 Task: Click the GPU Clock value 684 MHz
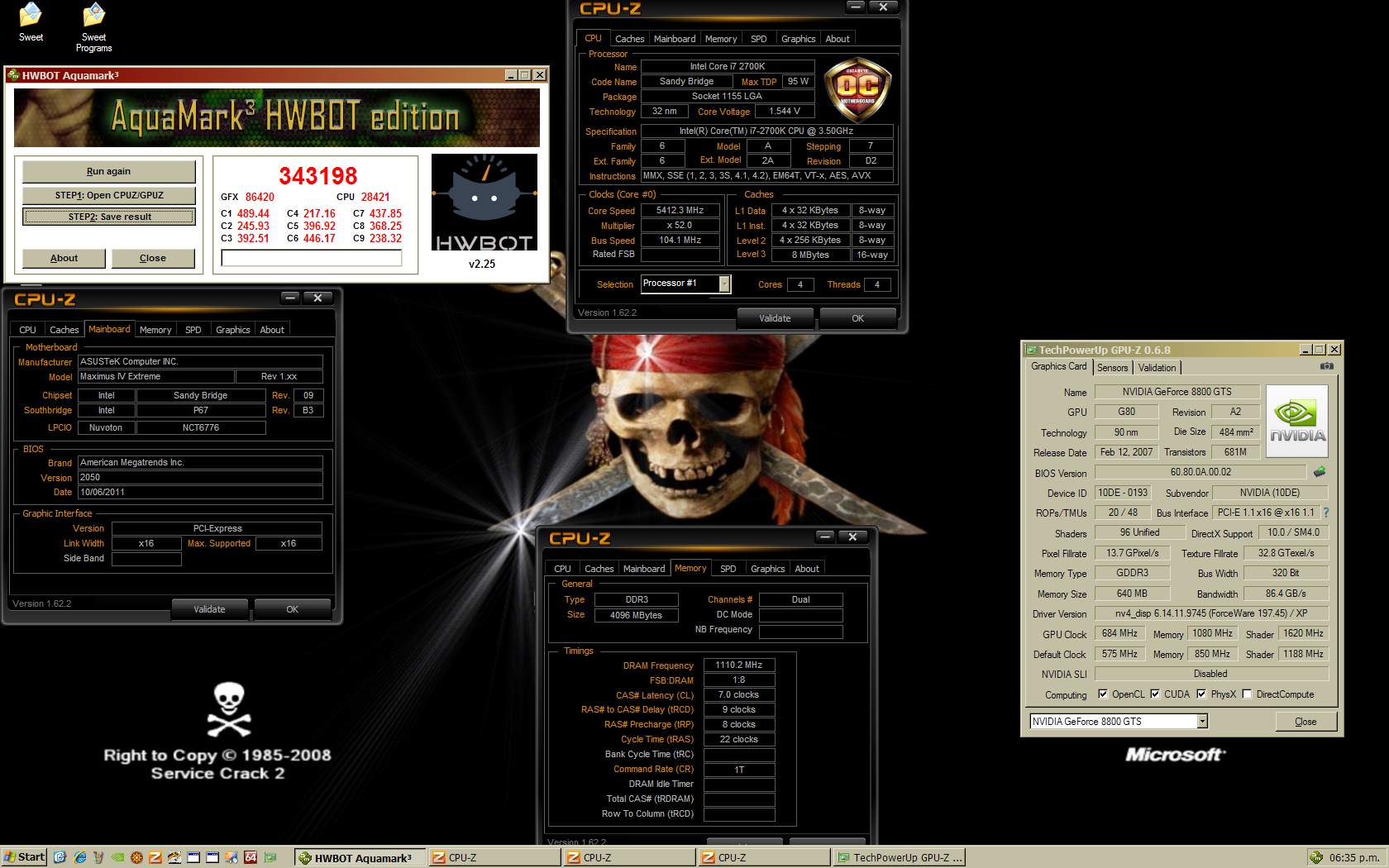pyautogui.click(x=1119, y=633)
